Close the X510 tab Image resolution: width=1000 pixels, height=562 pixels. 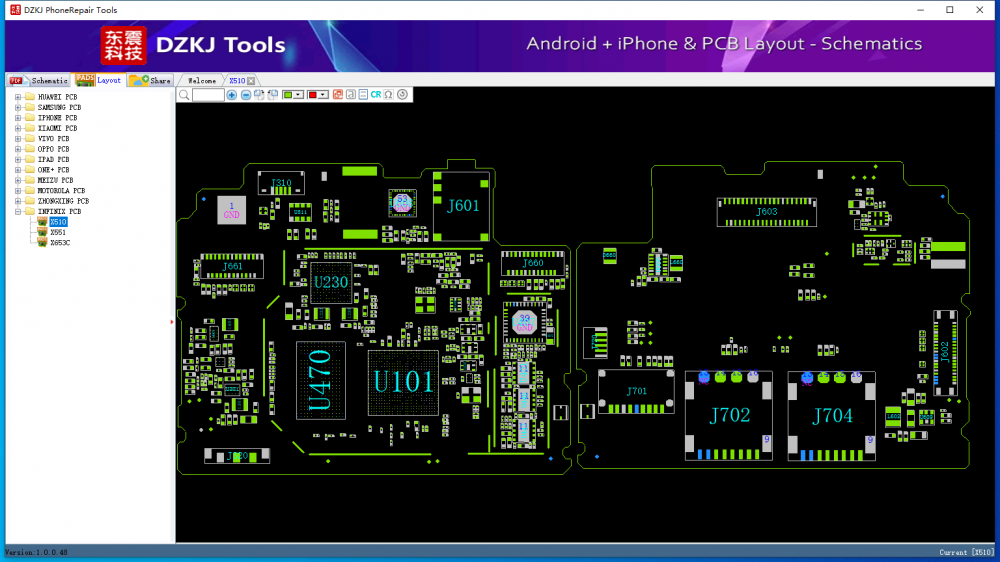(x=251, y=81)
